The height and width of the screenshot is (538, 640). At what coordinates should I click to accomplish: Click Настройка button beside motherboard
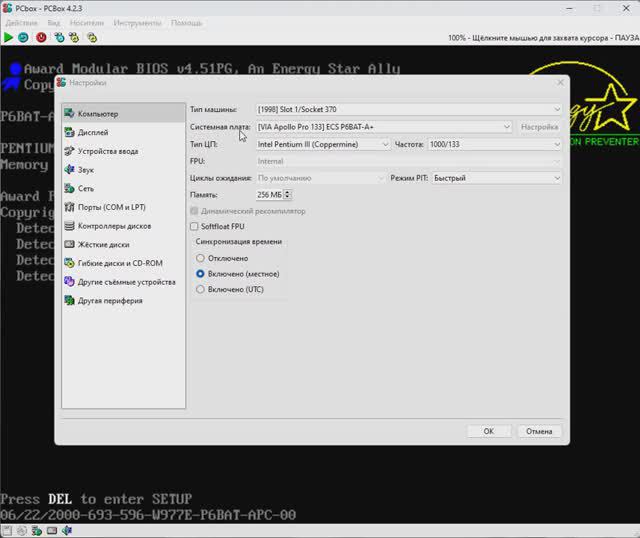539,127
